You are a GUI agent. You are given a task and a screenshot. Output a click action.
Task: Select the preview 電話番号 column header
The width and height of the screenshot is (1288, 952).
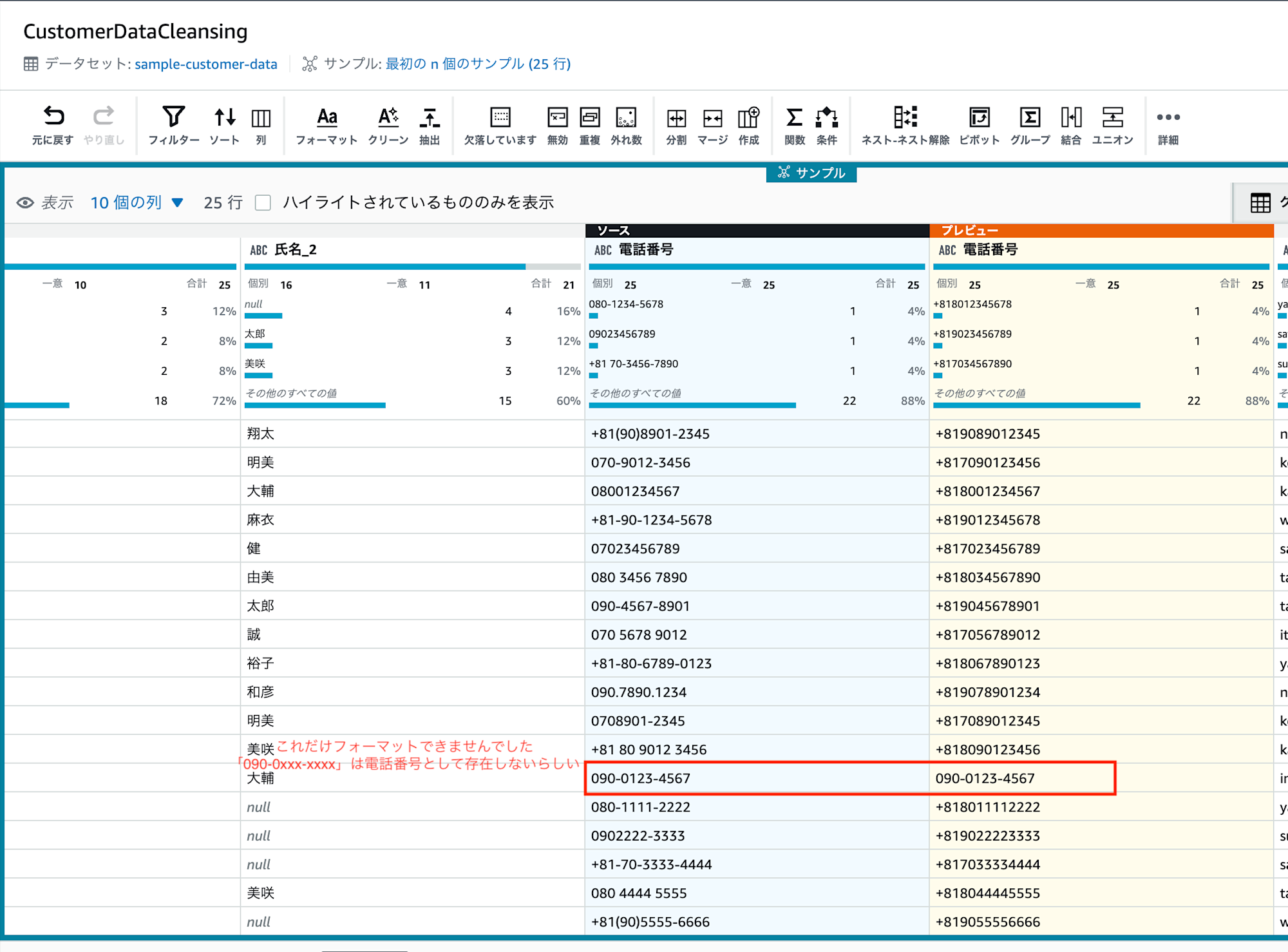click(1101, 250)
